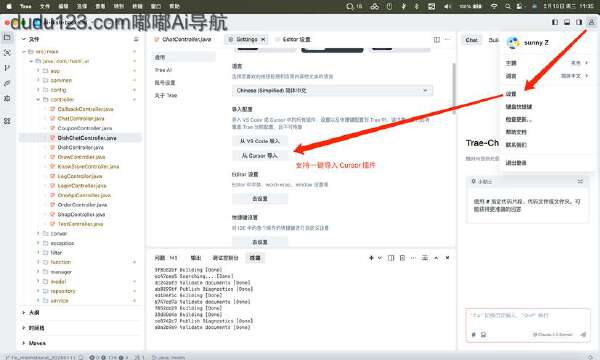This screenshot has width=600, height=360.
Task: Click the import from VS Code button
Action: pos(260,141)
